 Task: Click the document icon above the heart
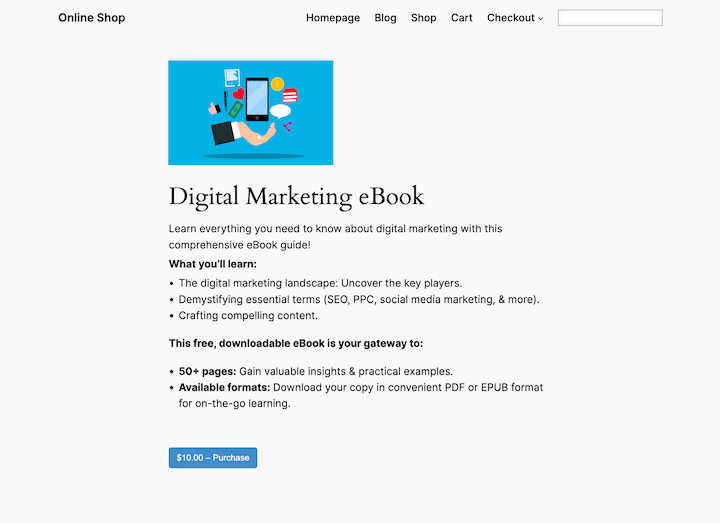coord(232,77)
